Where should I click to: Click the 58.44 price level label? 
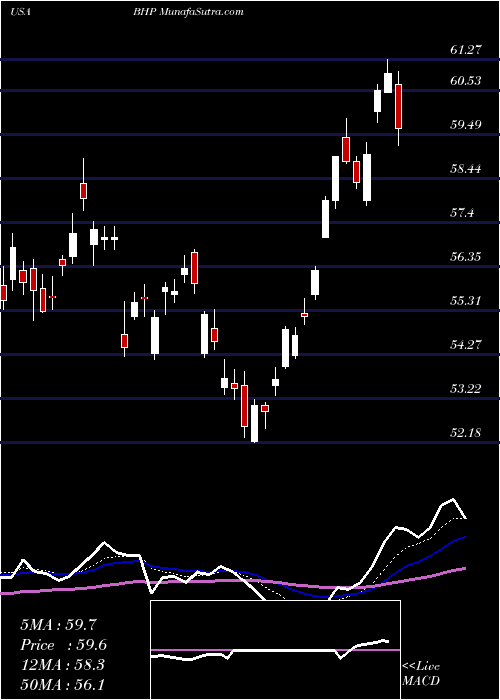(466, 169)
